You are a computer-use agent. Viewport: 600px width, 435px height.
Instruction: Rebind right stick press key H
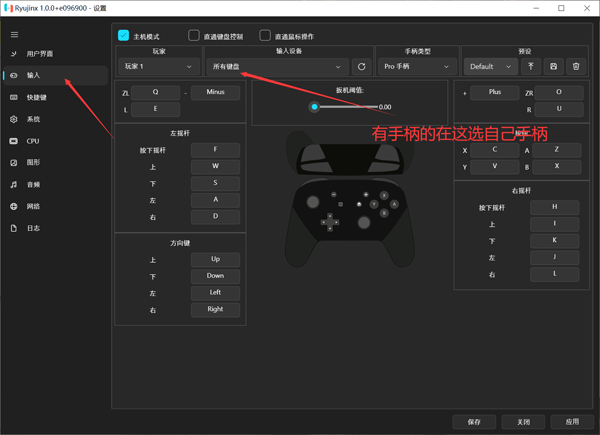[x=554, y=207]
